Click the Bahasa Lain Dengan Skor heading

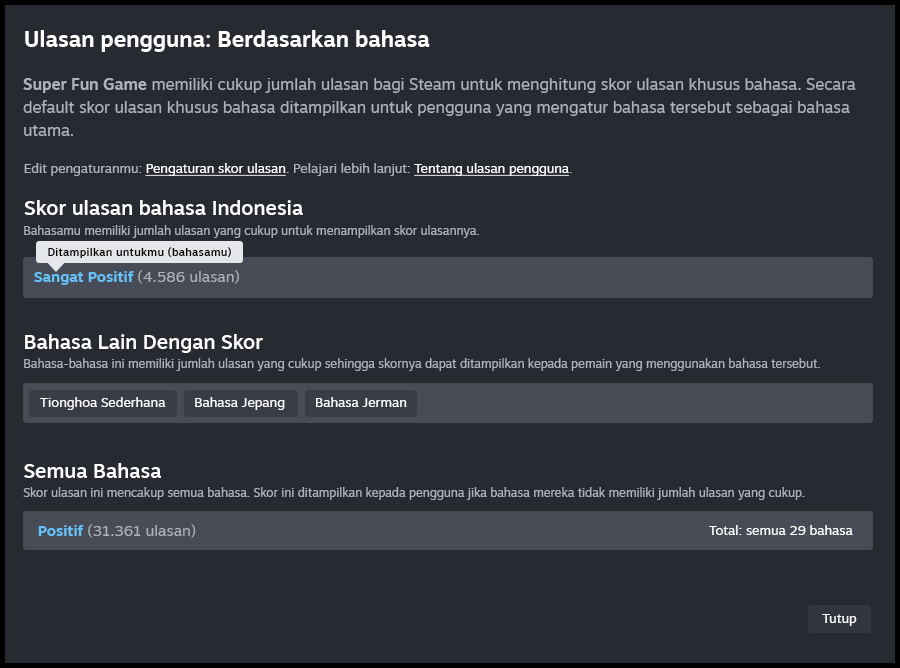pos(143,342)
